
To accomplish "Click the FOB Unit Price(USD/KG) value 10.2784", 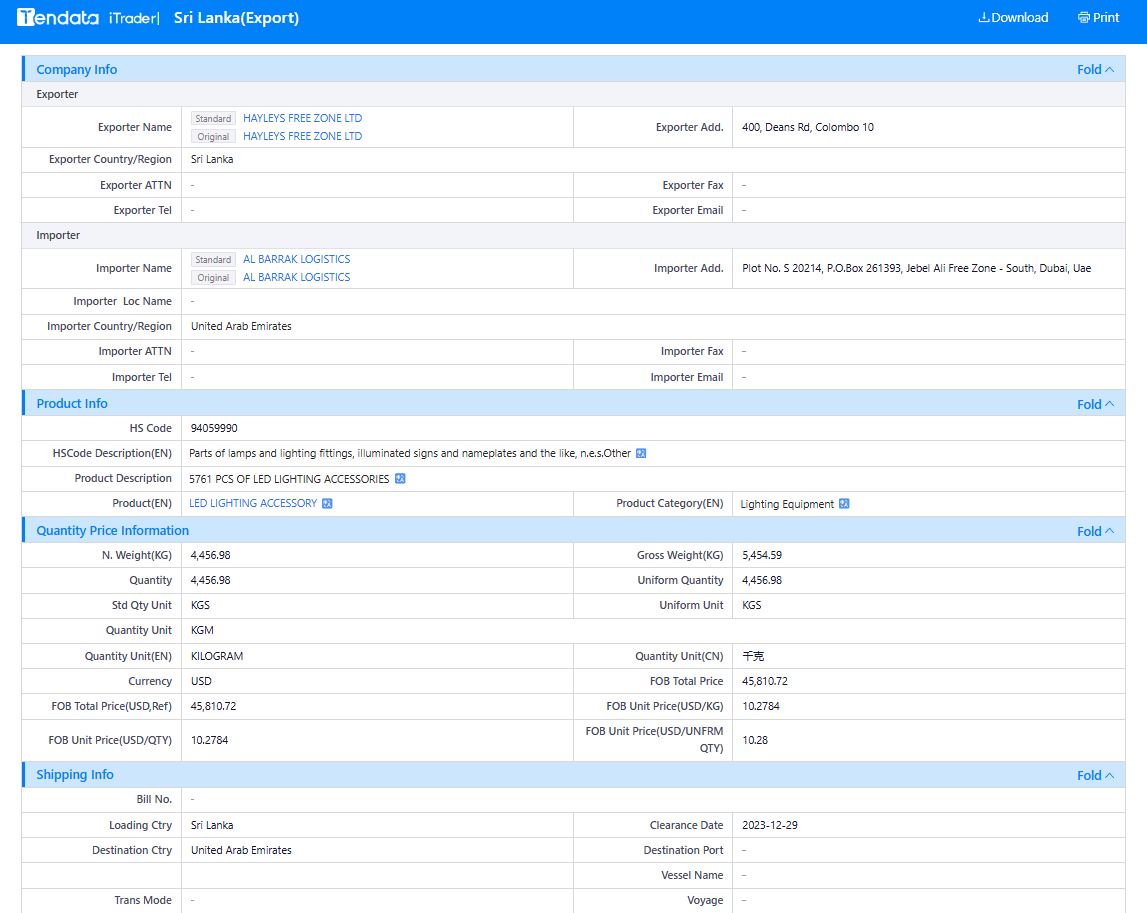I will pyautogui.click(x=761, y=706).
